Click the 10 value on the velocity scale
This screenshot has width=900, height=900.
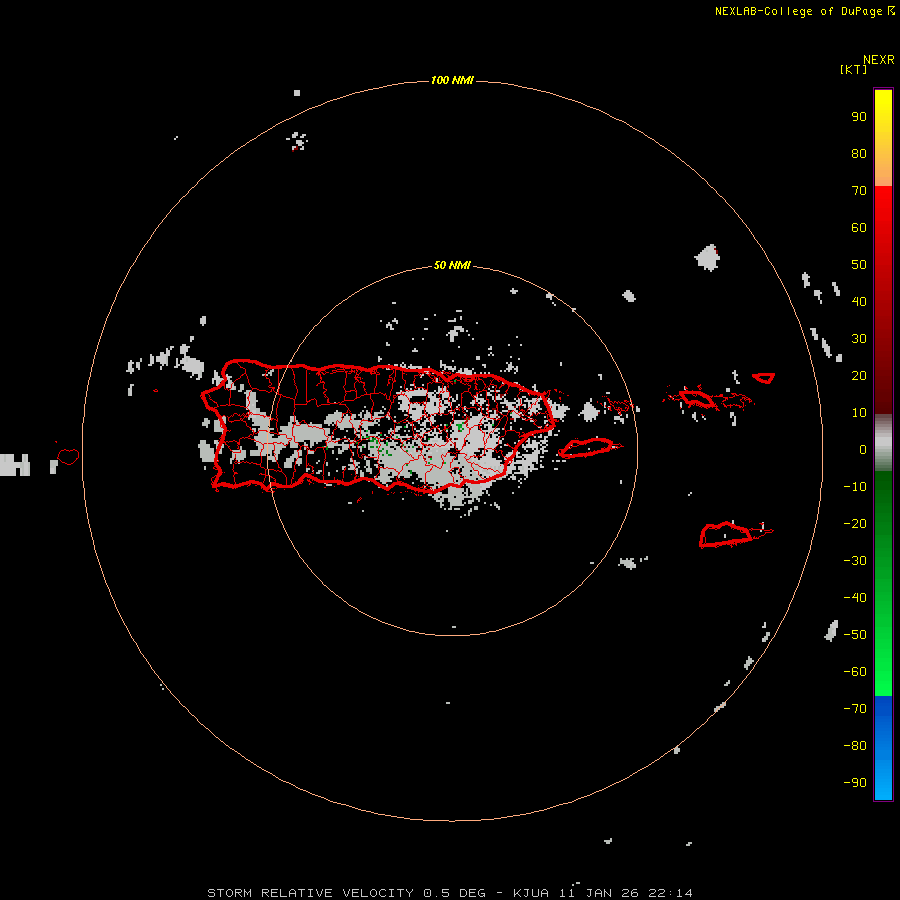(859, 413)
